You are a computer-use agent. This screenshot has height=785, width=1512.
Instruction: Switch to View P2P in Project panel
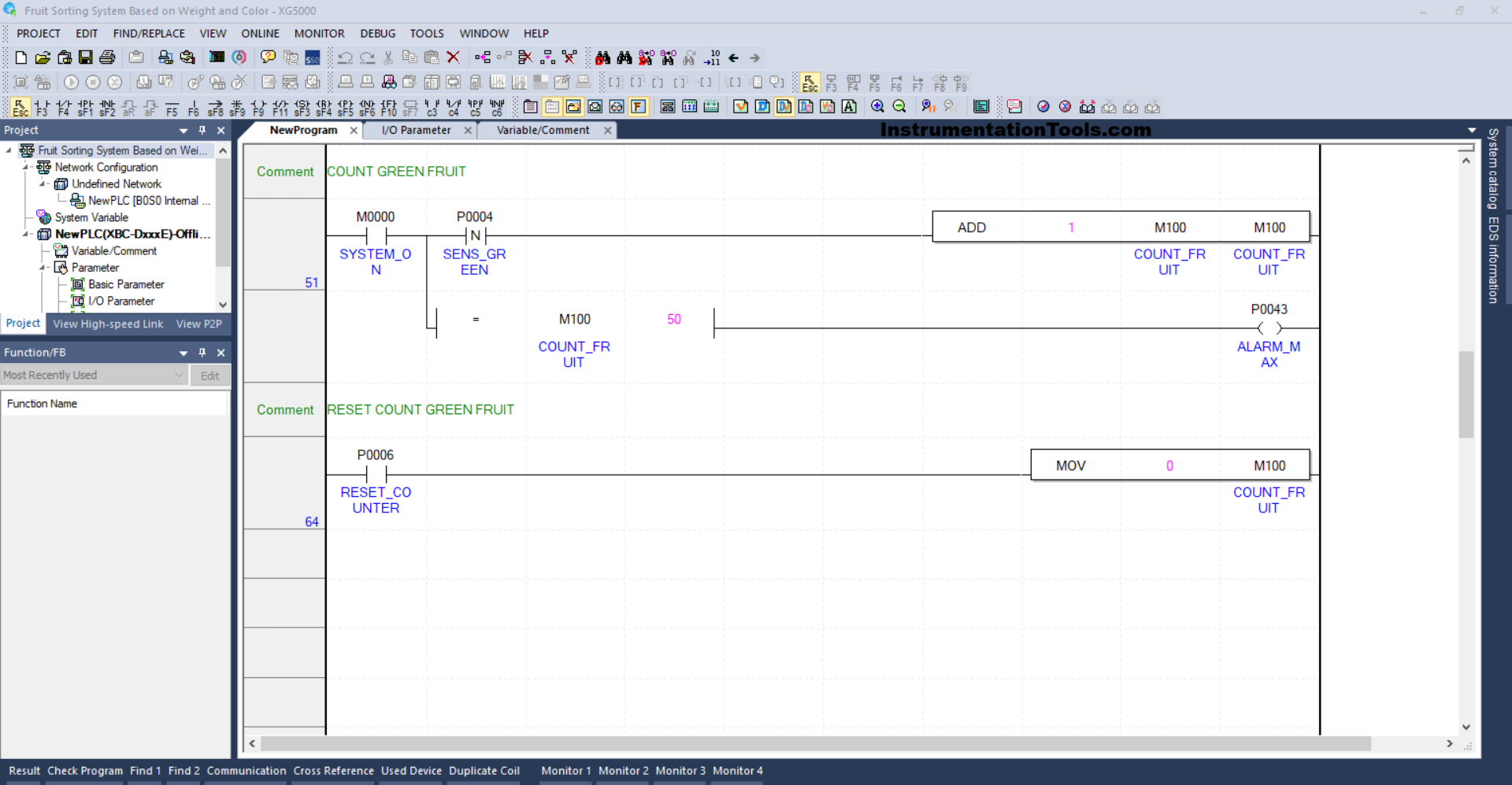click(198, 324)
